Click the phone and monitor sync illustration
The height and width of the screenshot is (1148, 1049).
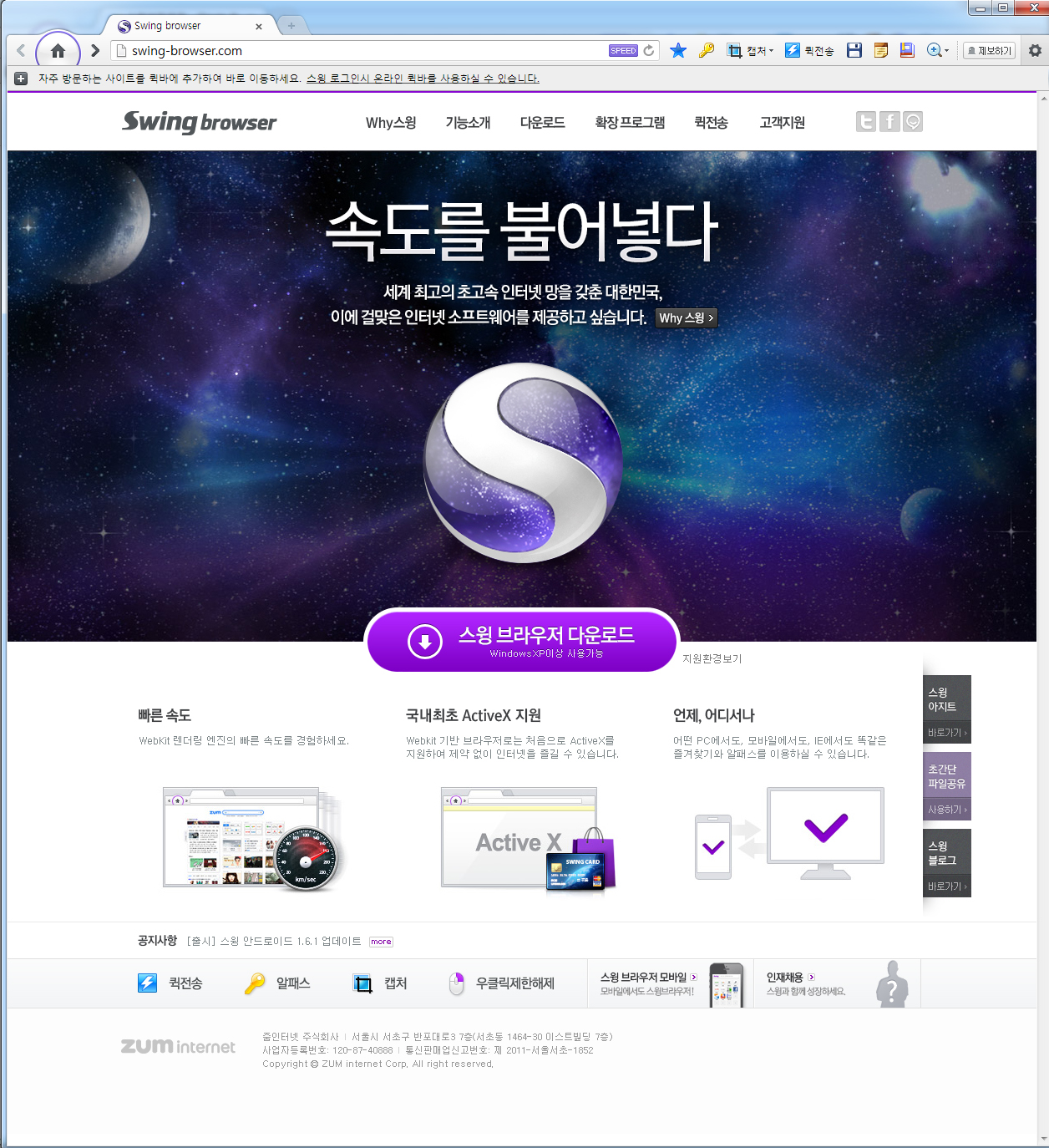tap(789, 834)
